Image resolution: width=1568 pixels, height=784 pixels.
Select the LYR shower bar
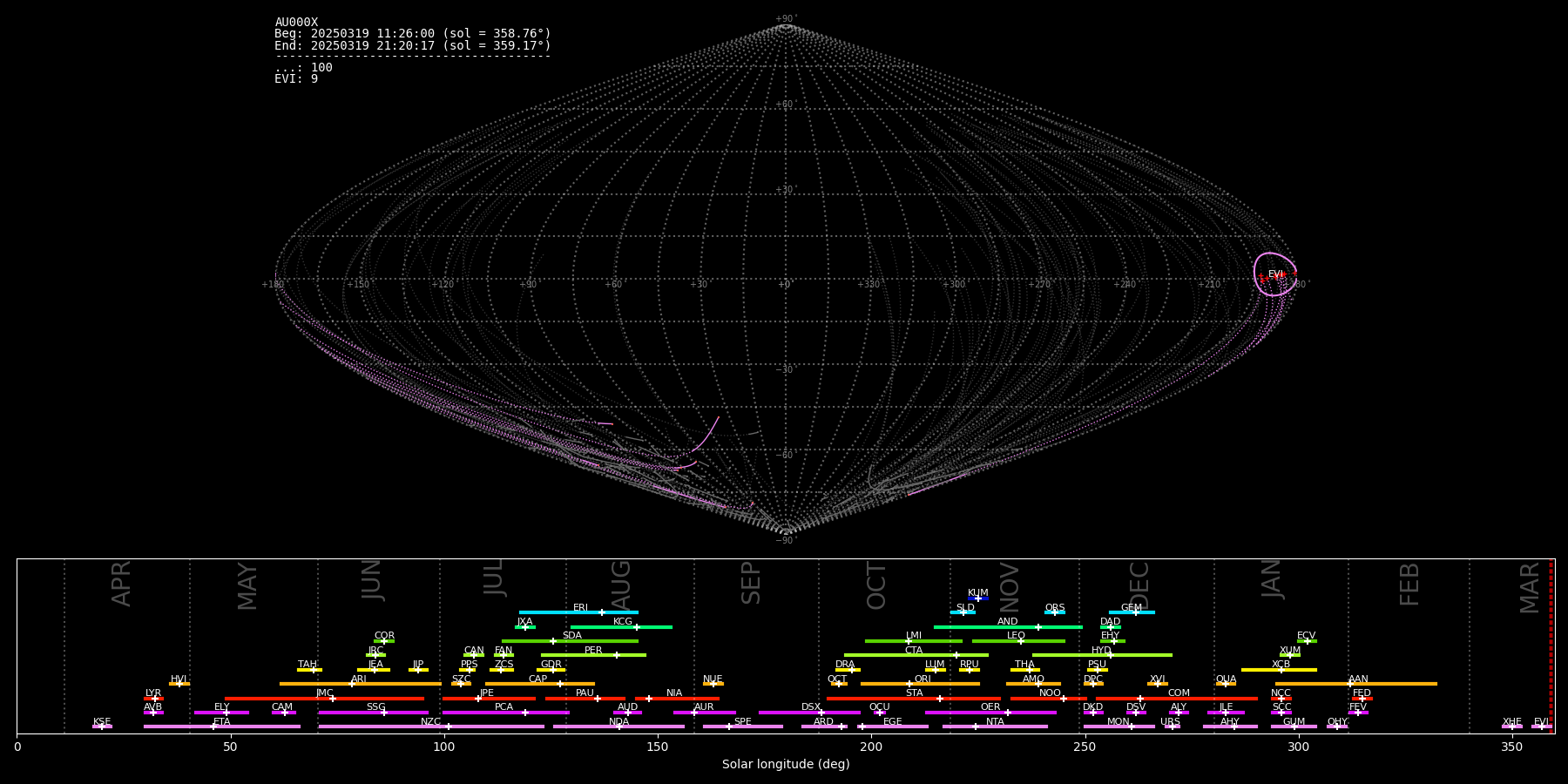point(153,699)
